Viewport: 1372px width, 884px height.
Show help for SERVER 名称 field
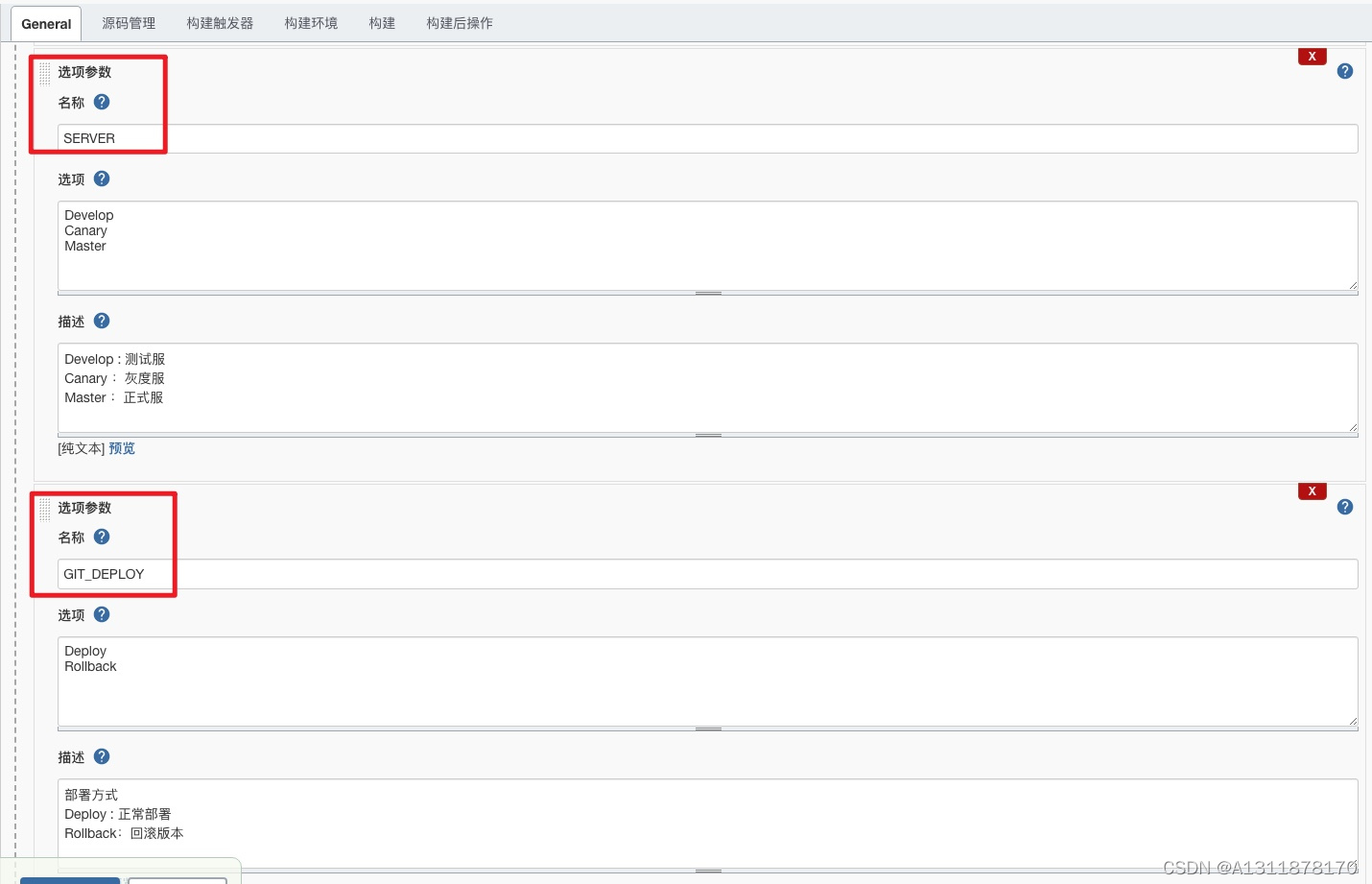pos(102,102)
